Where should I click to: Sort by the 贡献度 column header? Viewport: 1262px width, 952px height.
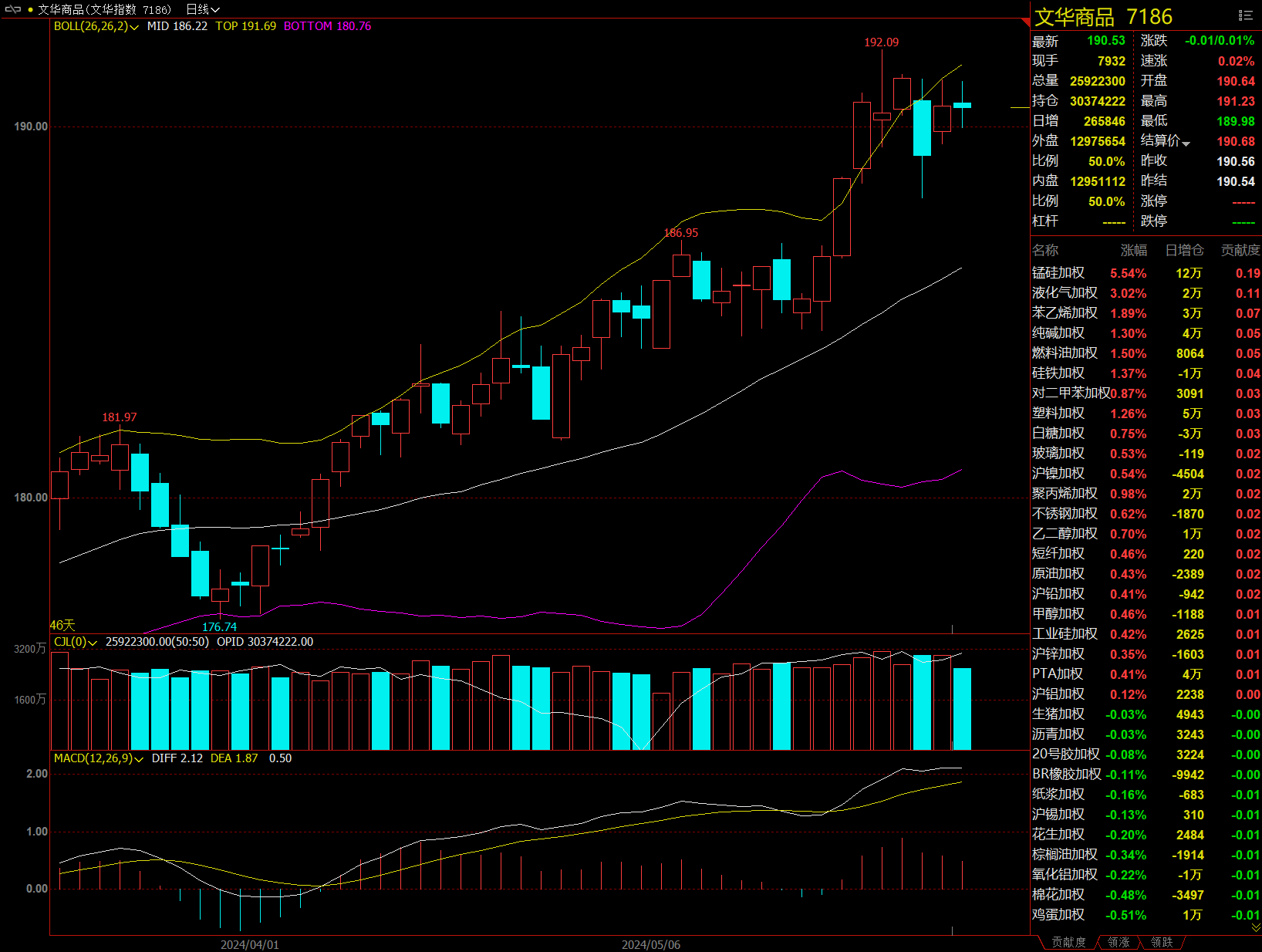click(1240, 250)
